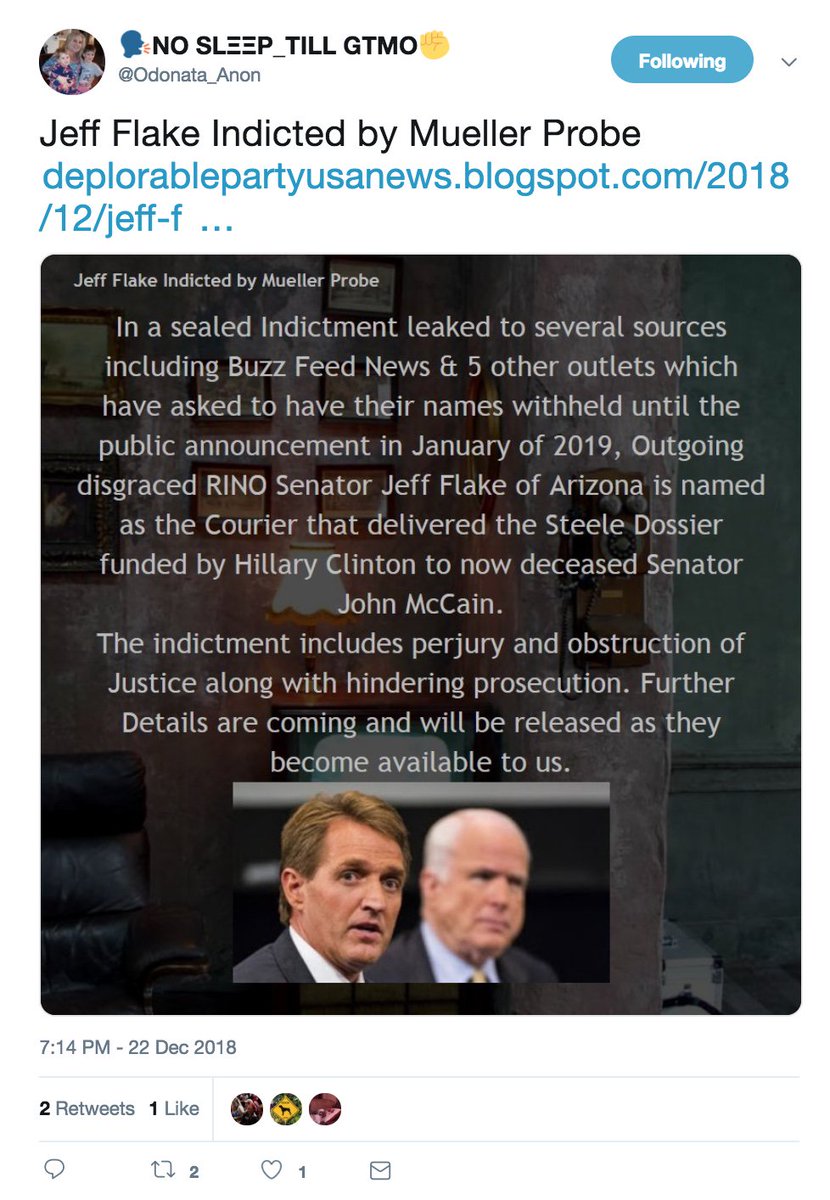Open the 7:14 PM - 22 Dec 2018 timestamp
The height and width of the screenshot is (1200, 830).
[x=138, y=1048]
